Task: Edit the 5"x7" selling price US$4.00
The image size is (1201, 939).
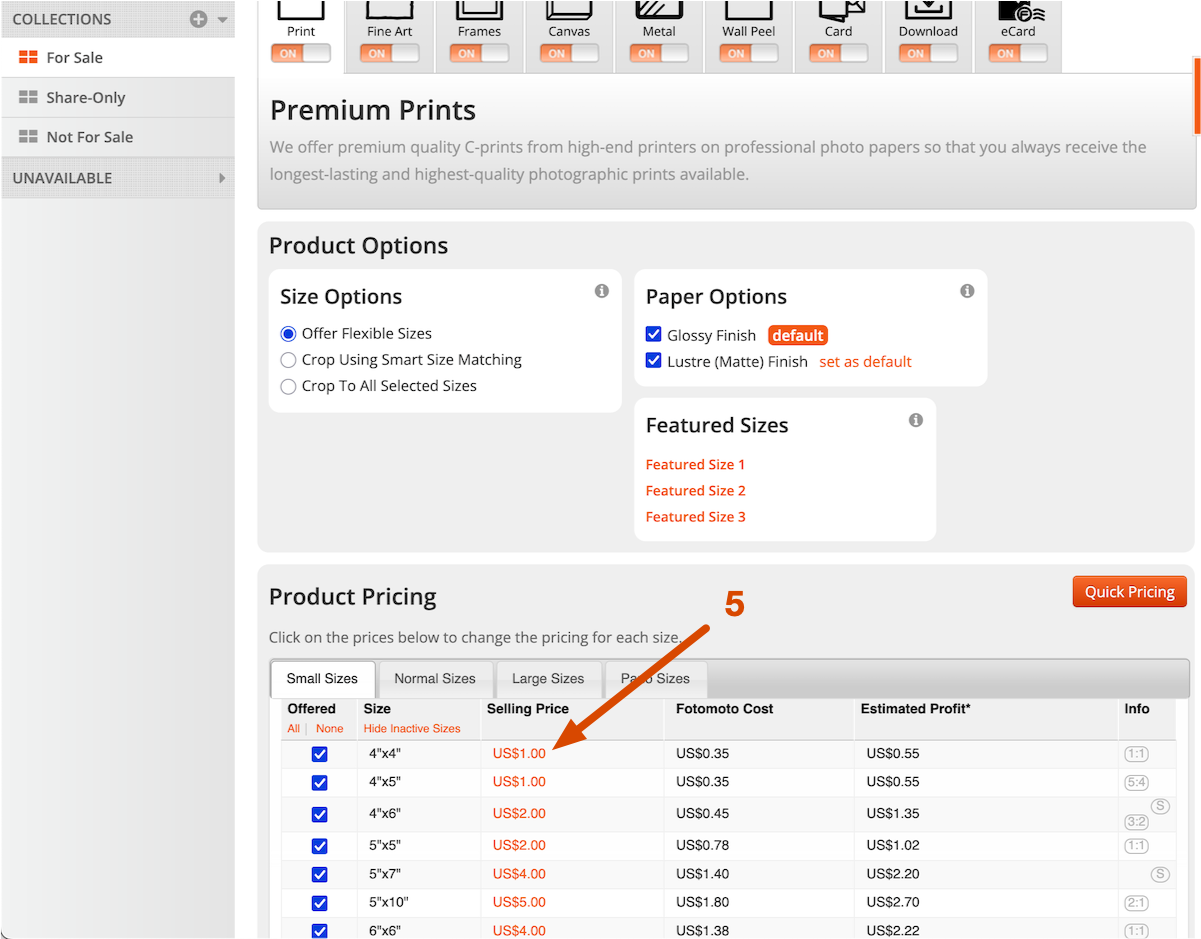Action: point(519,874)
